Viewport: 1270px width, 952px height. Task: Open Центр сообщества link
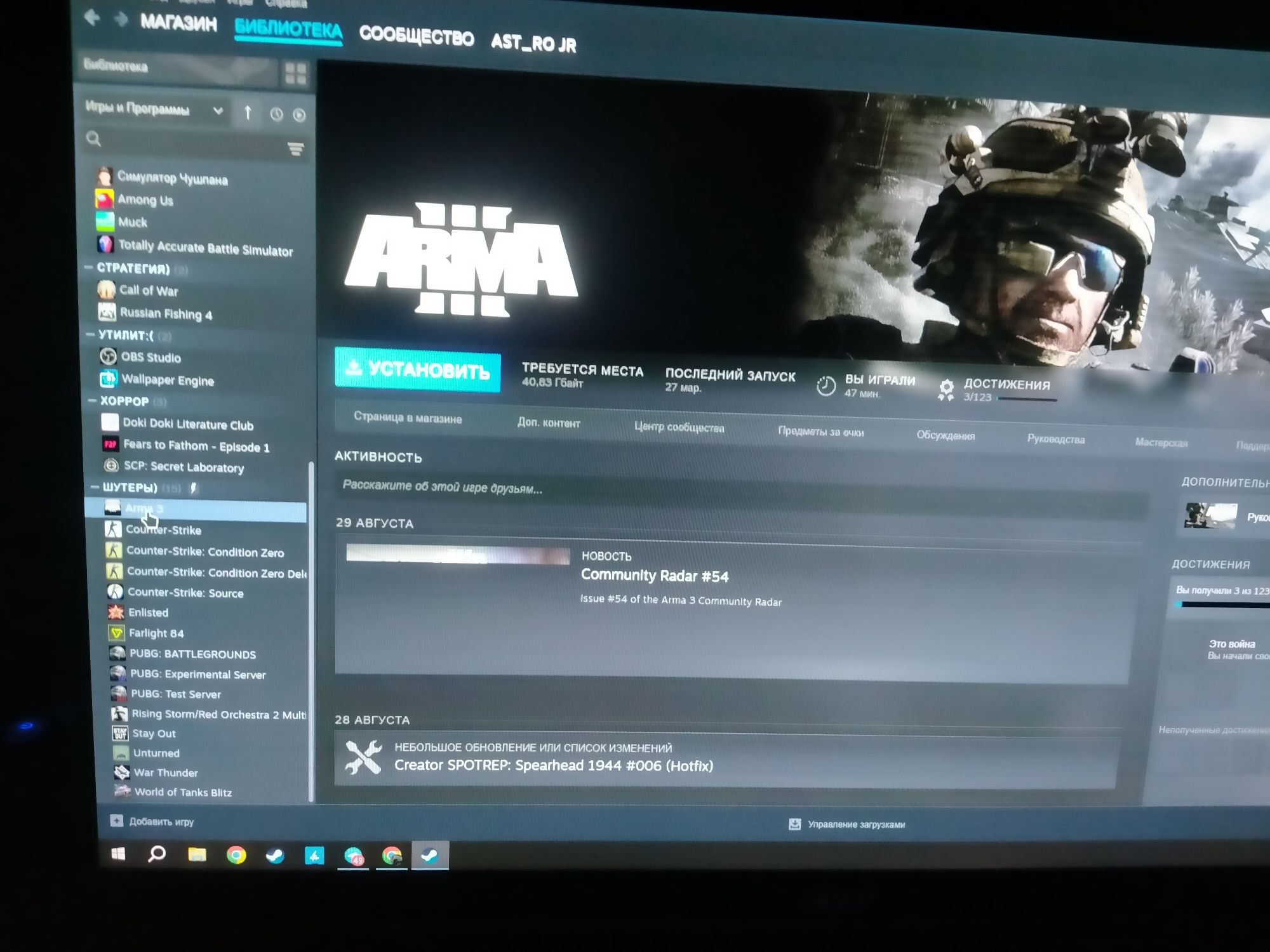(x=679, y=427)
